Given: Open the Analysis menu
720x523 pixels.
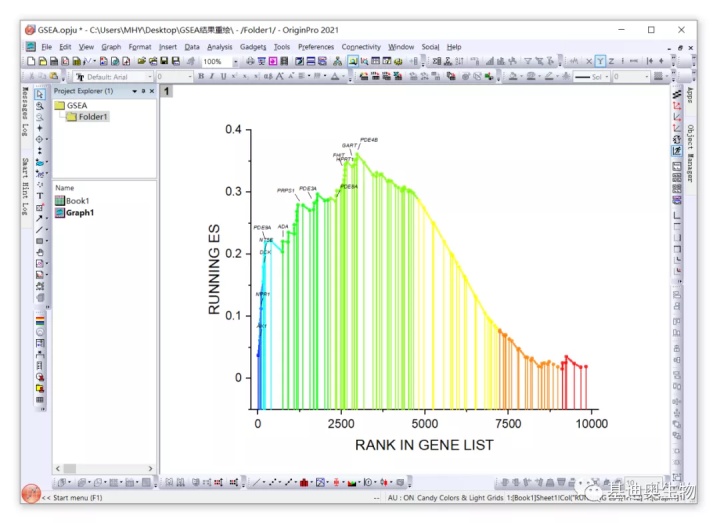Looking at the screenshot, I should [x=219, y=47].
